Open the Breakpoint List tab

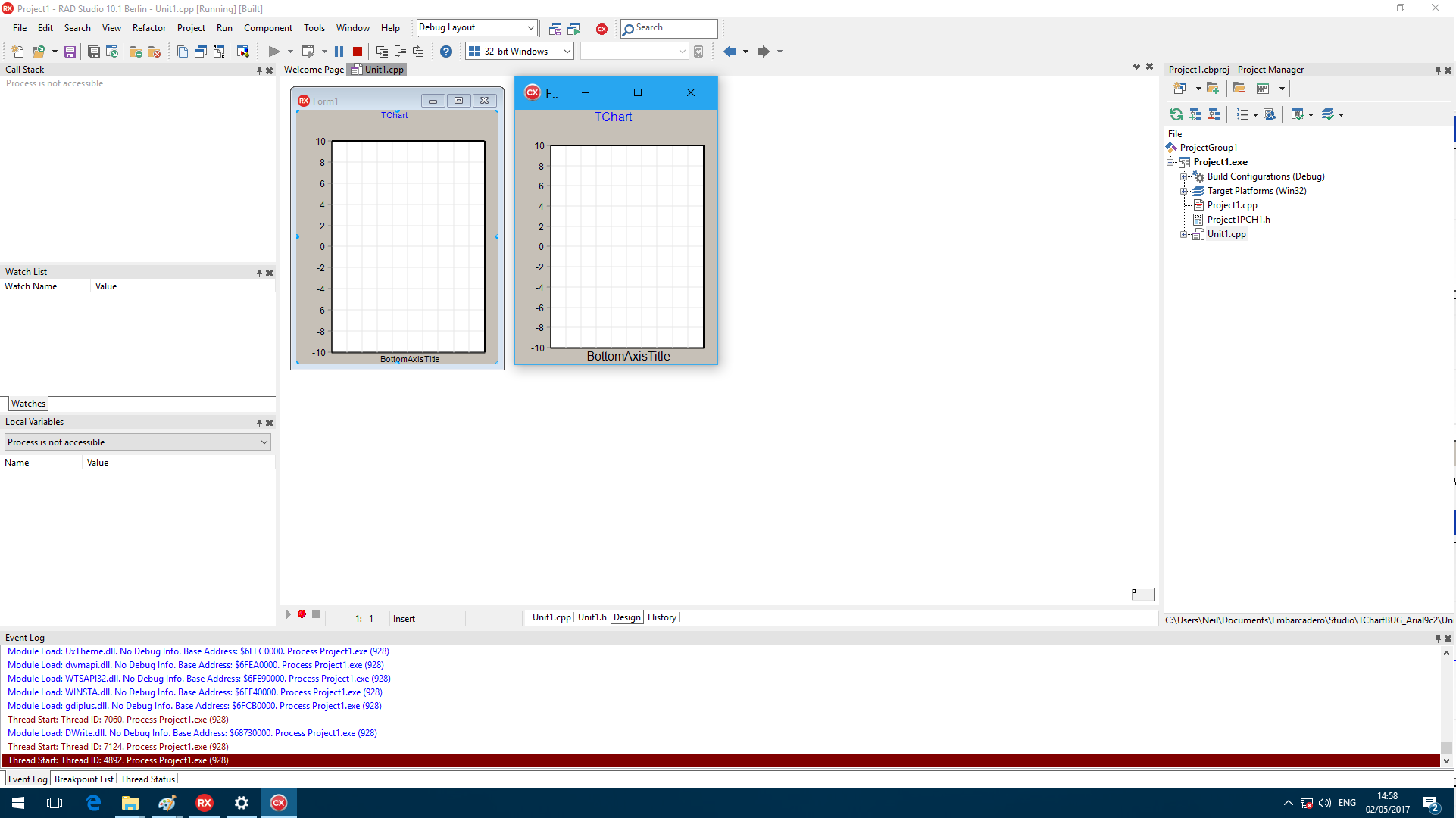pos(84,779)
